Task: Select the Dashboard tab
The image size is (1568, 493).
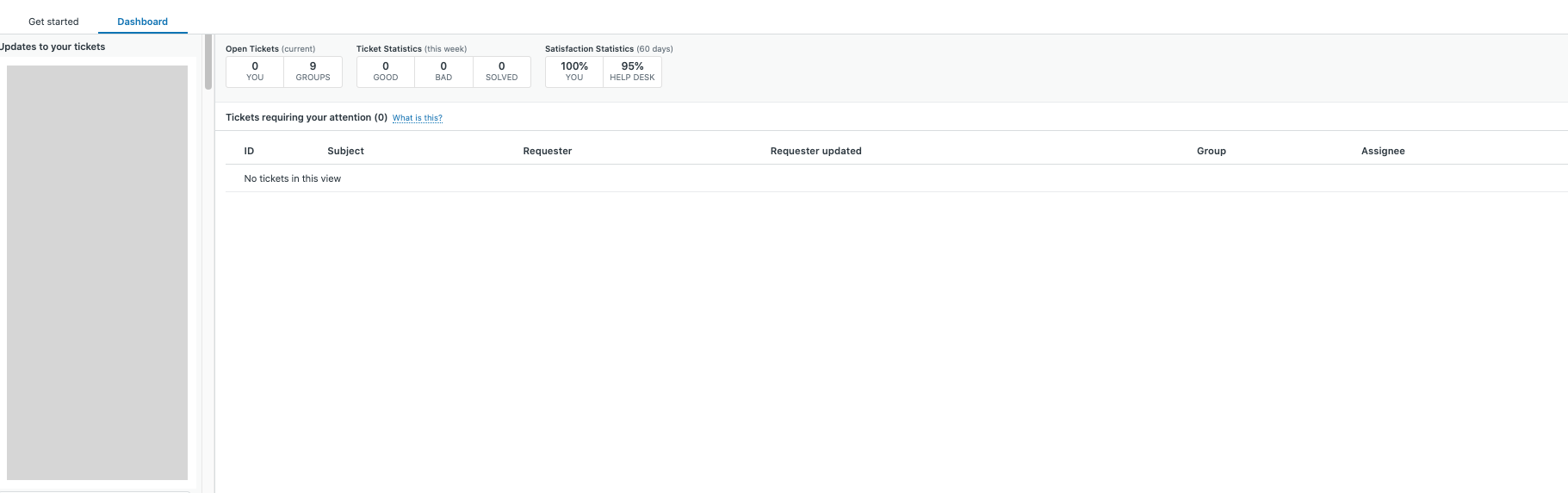Action: pos(142,22)
